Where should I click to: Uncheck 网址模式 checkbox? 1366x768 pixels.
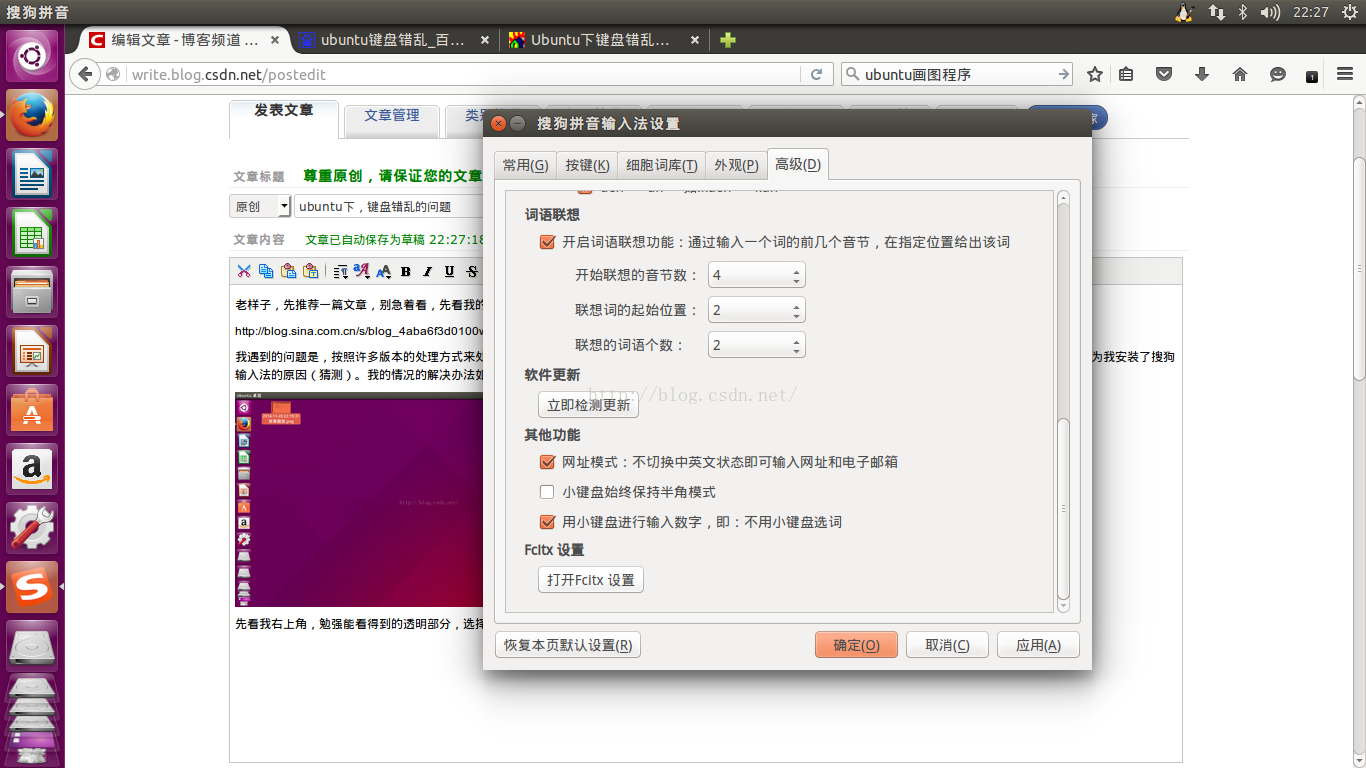coord(547,462)
